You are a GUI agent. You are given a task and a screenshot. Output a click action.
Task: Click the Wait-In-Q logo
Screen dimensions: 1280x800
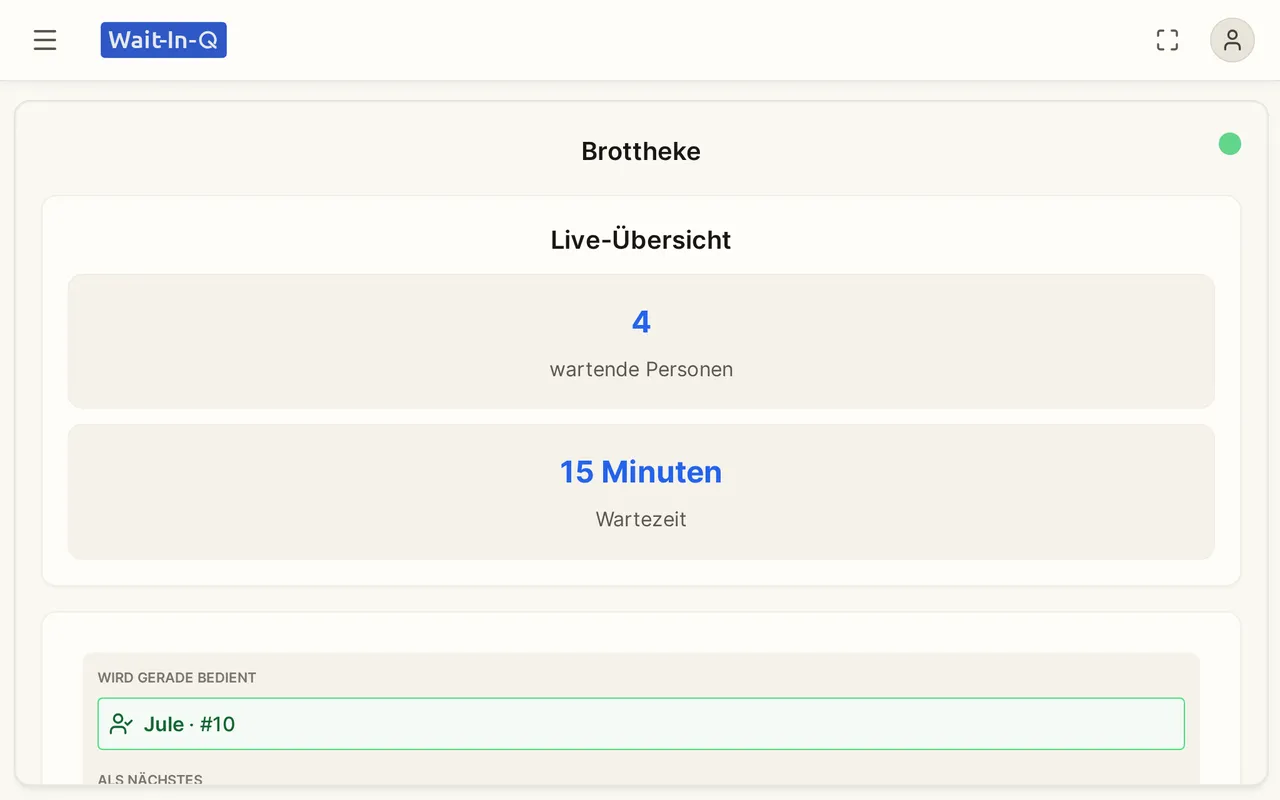[x=164, y=40]
